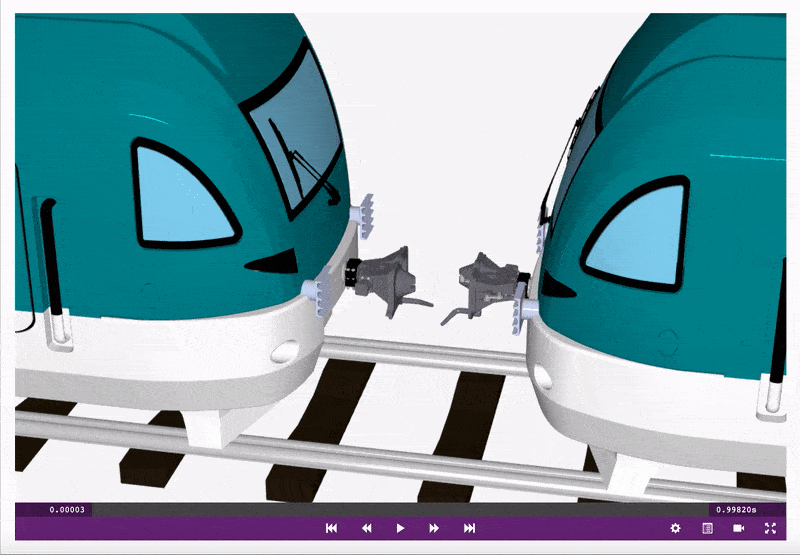The image size is (800, 555).
Task: Toggle fullscreen view of the viewer
Action: [770, 528]
